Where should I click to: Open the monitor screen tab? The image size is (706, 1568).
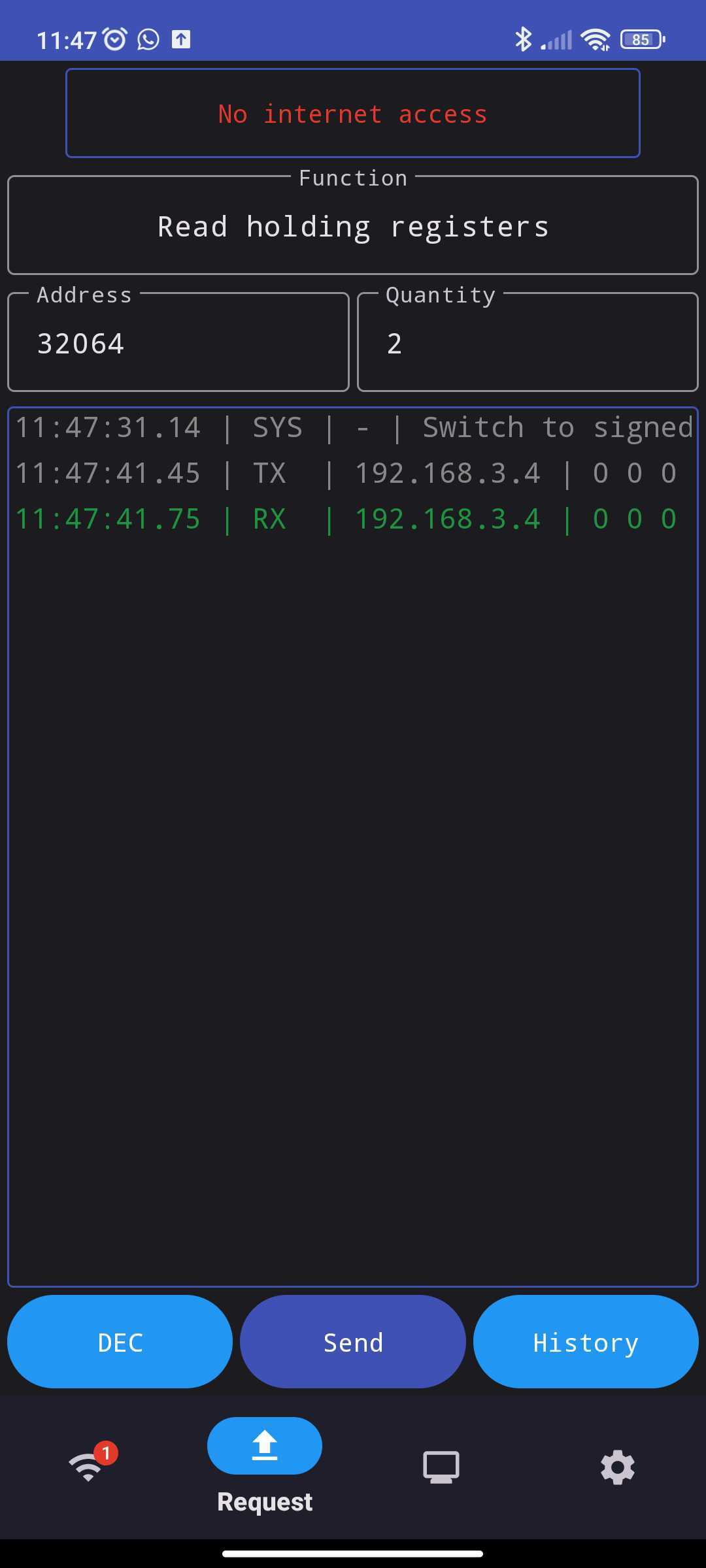click(x=441, y=1467)
